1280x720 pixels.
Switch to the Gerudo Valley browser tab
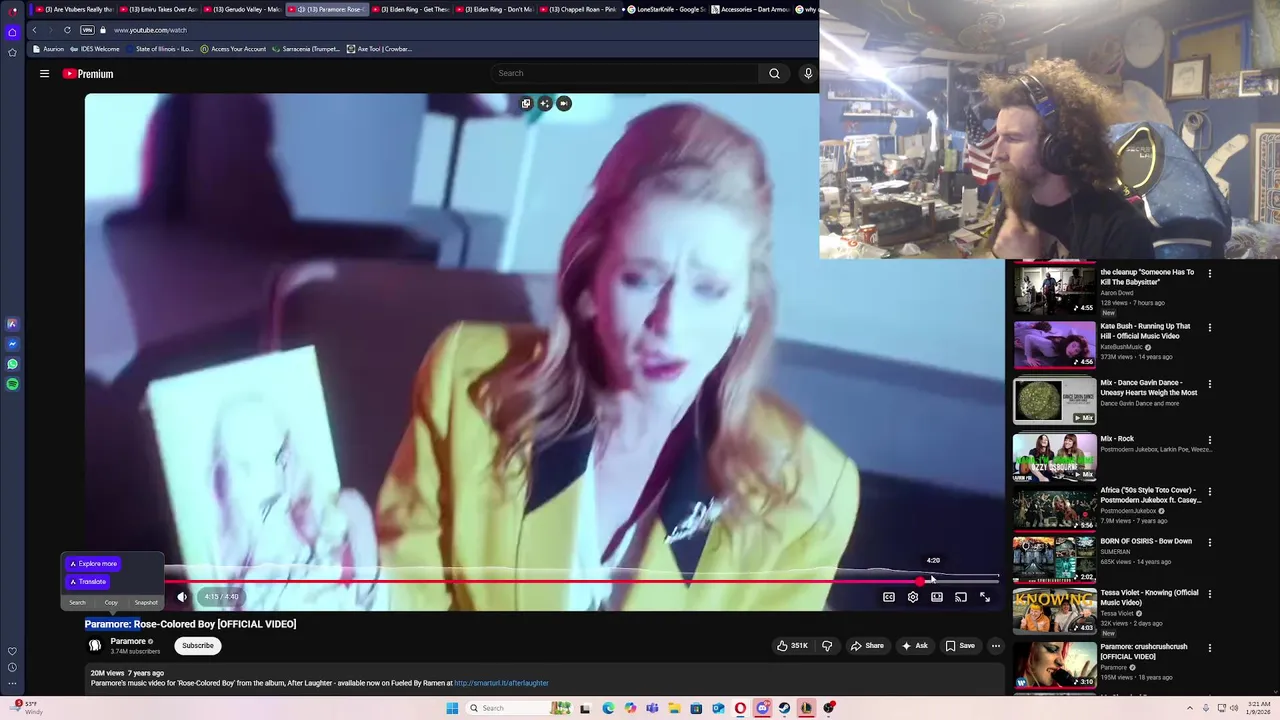click(x=242, y=9)
